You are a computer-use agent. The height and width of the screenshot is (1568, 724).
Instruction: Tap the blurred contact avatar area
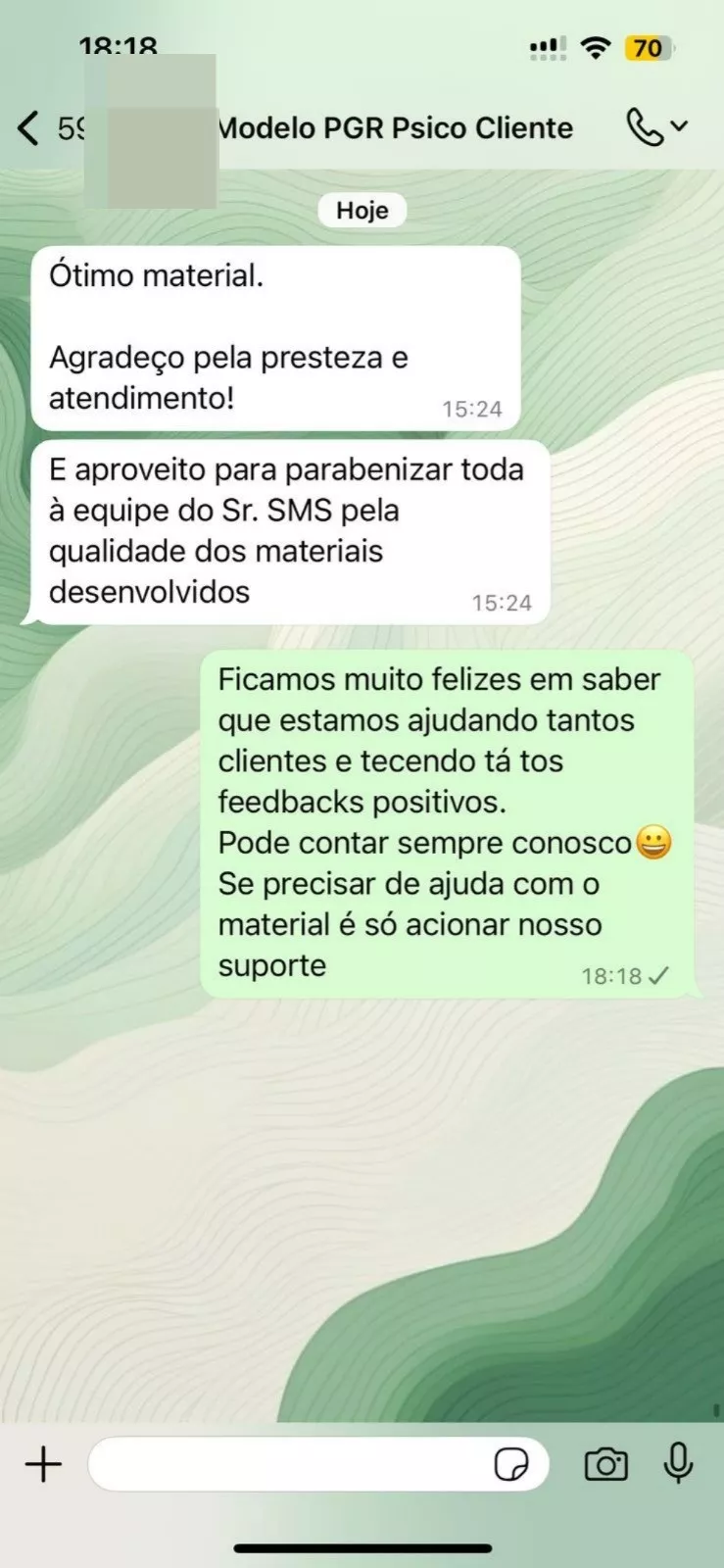point(151,130)
